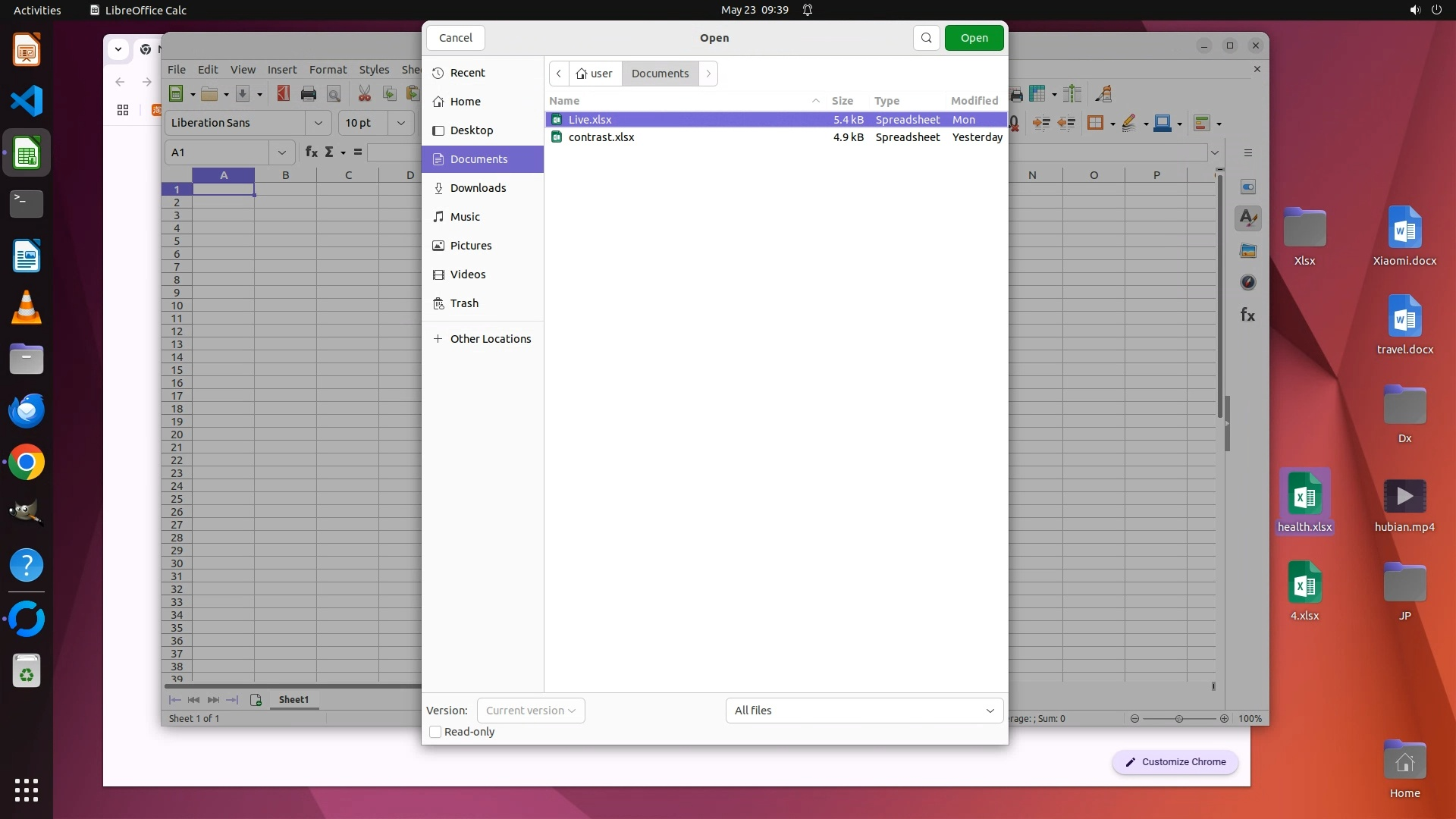Click the Export as PDF icon
This screenshot has width=1456, height=819.
(283, 94)
